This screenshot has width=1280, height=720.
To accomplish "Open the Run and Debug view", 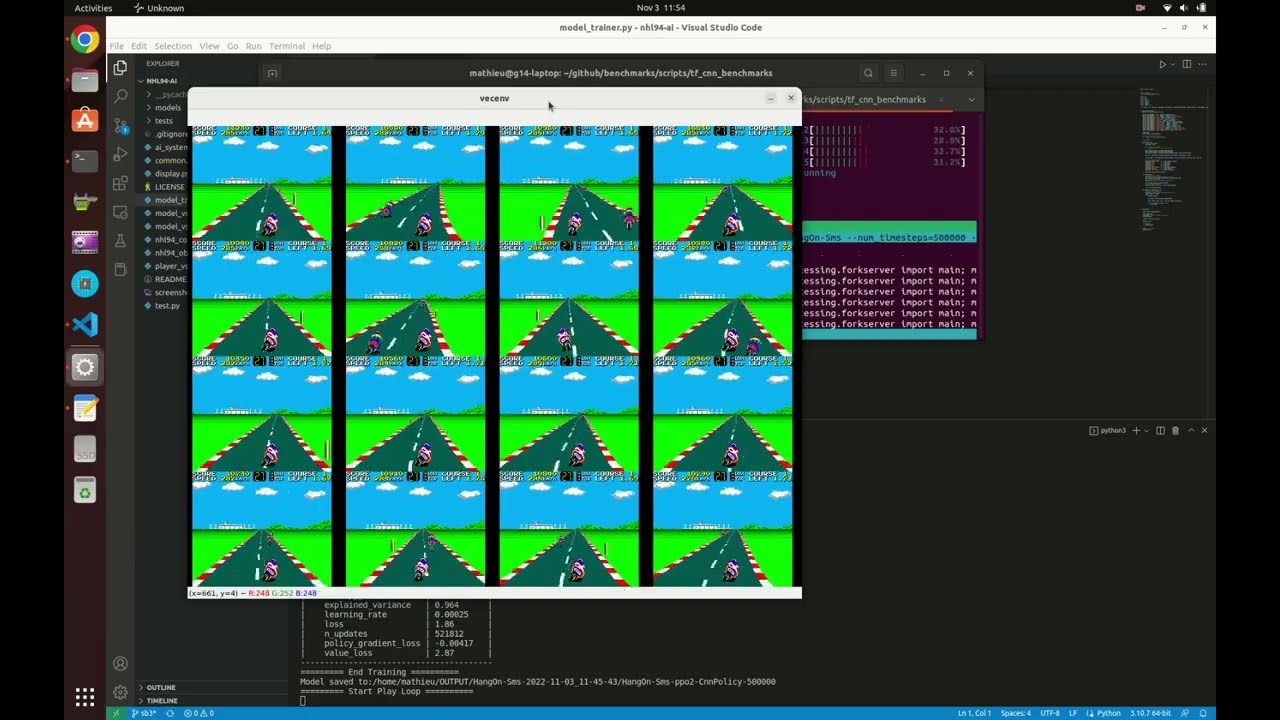I will coord(120,154).
